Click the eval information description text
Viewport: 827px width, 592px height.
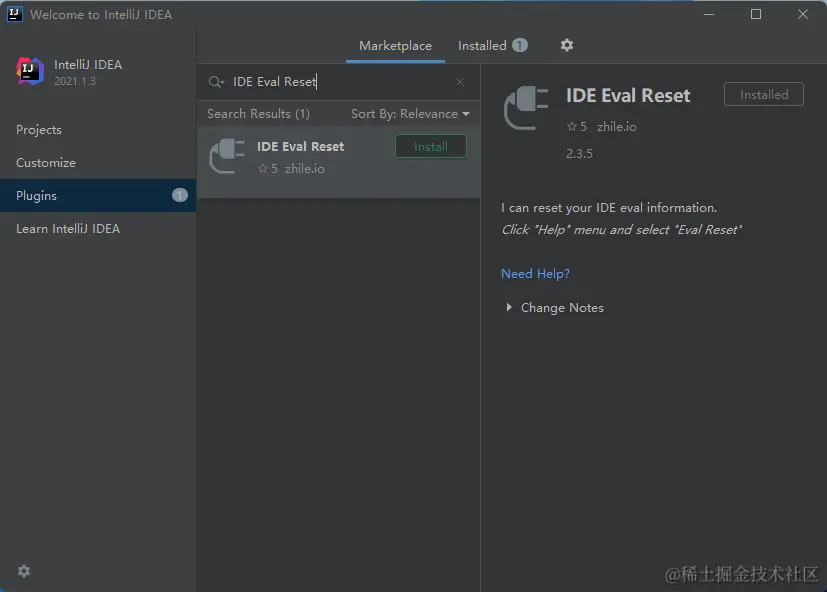click(x=609, y=208)
